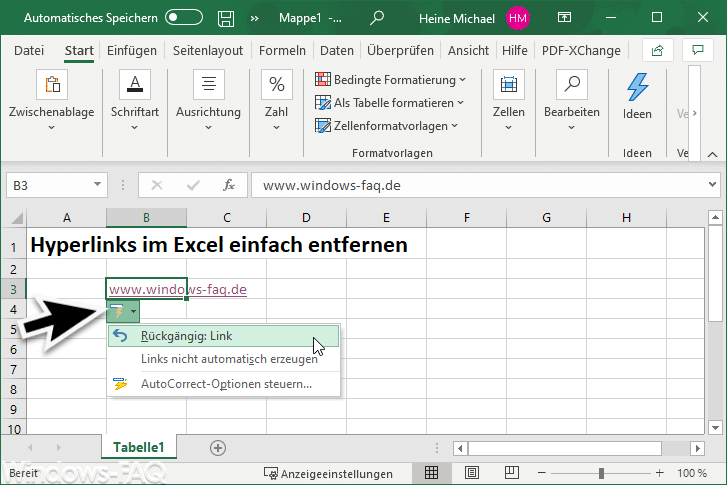Click the select-all corner triangle
The height and width of the screenshot is (485, 727).
pos(16,217)
